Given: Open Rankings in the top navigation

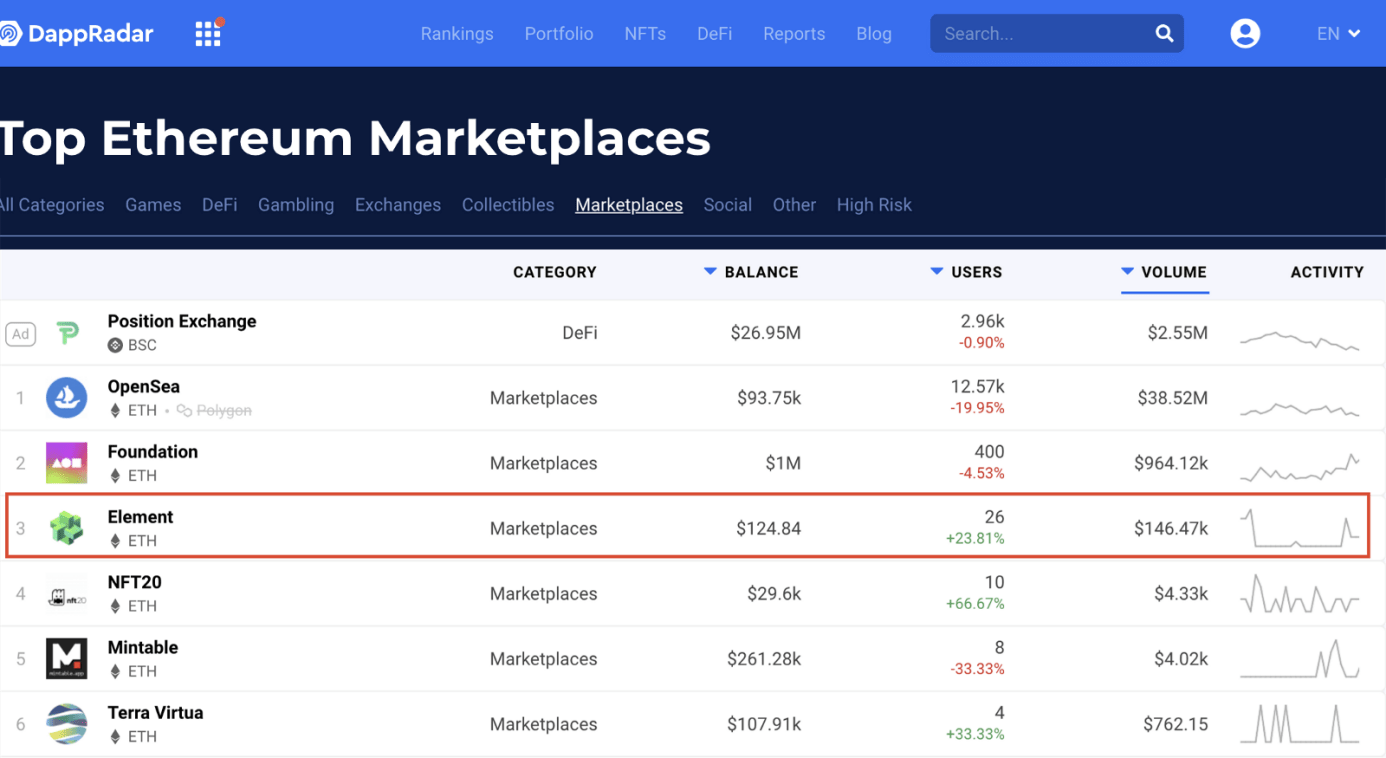Looking at the screenshot, I should (x=457, y=33).
